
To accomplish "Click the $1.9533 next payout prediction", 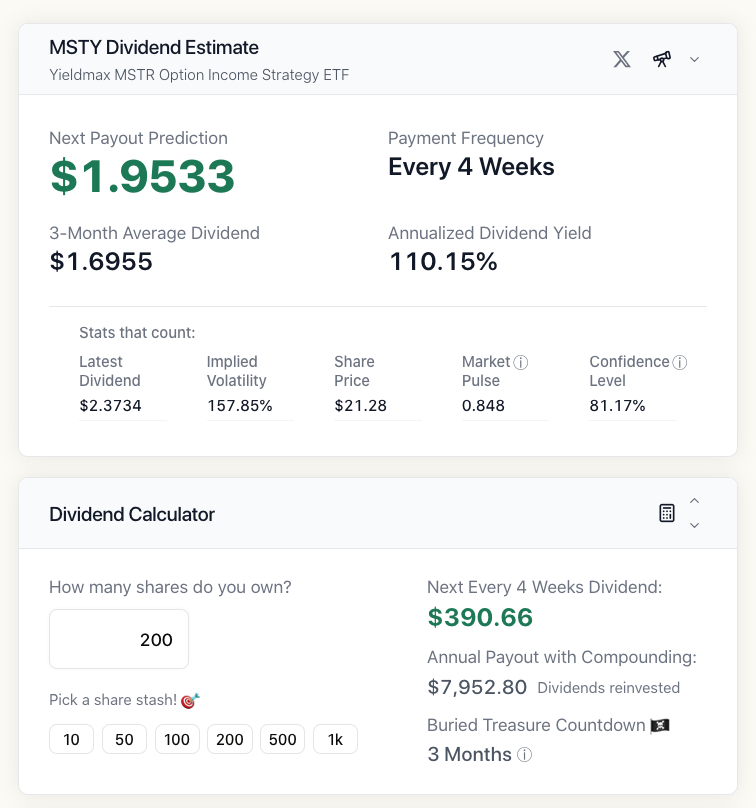I will [142, 177].
